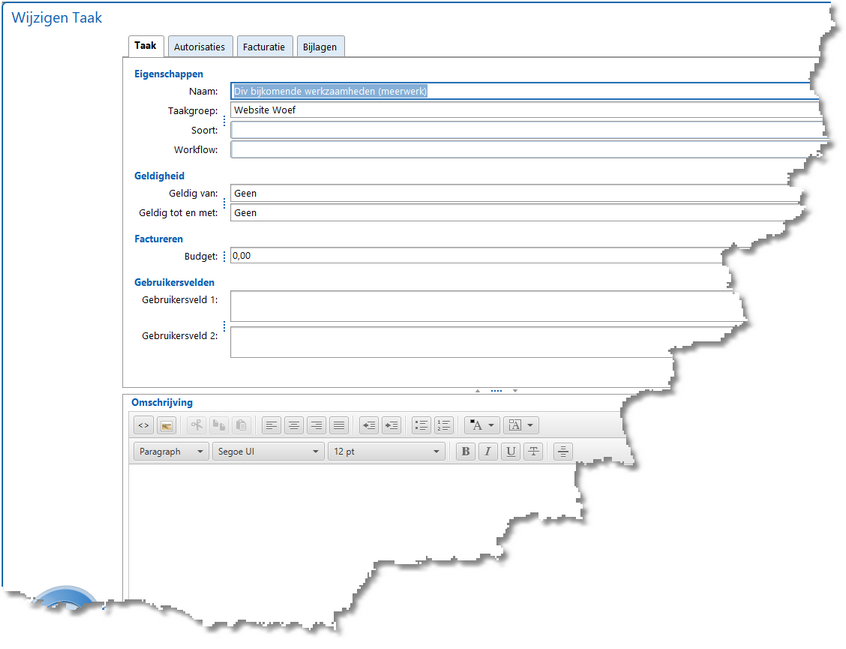This screenshot has height=649, width=846.
Task: Insert a horizontal rule line
Action: point(563,451)
